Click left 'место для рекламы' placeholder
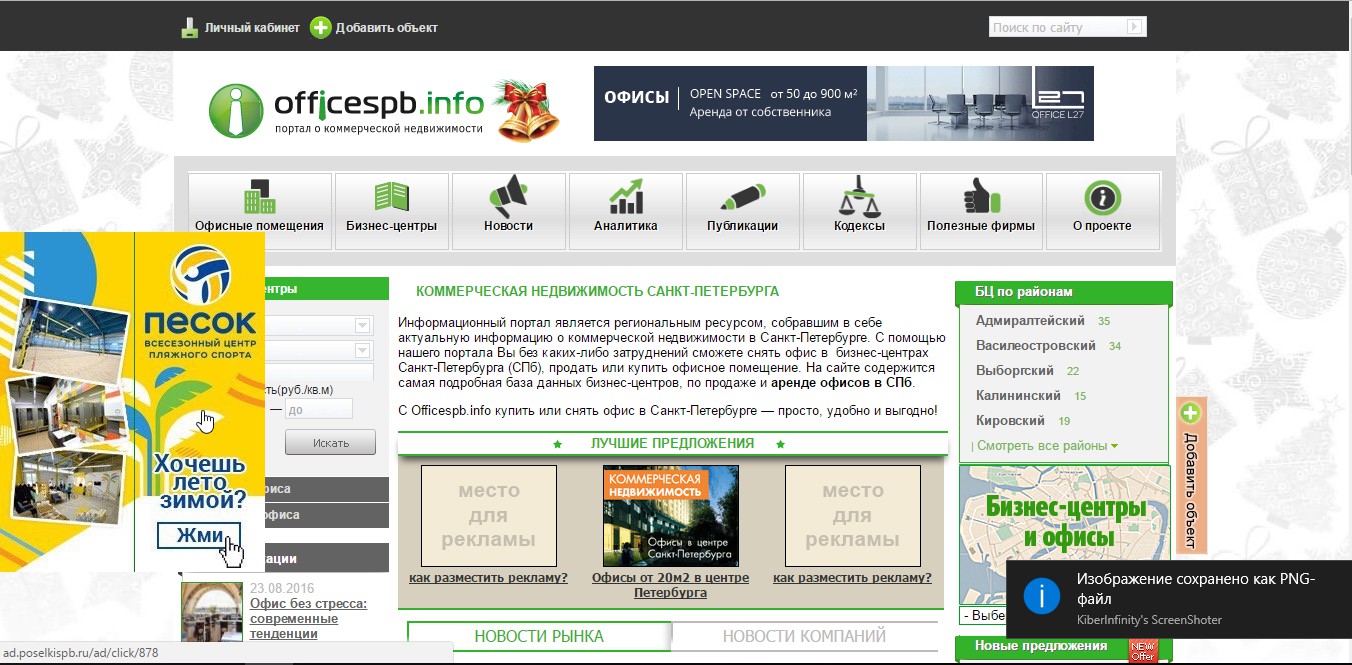This screenshot has width=1352, height=665. pyautogui.click(x=489, y=515)
